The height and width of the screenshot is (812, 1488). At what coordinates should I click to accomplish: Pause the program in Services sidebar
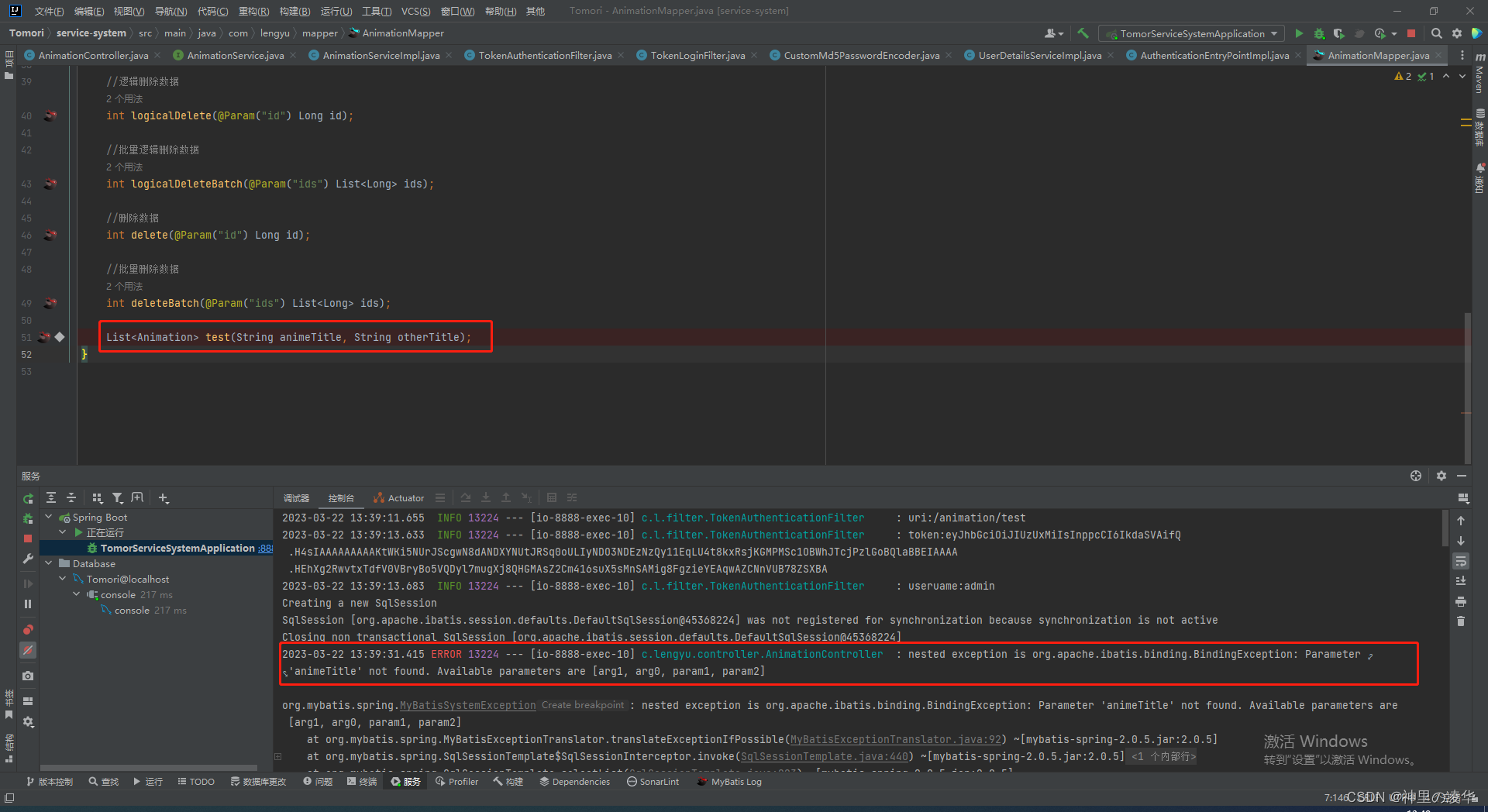coord(28,604)
